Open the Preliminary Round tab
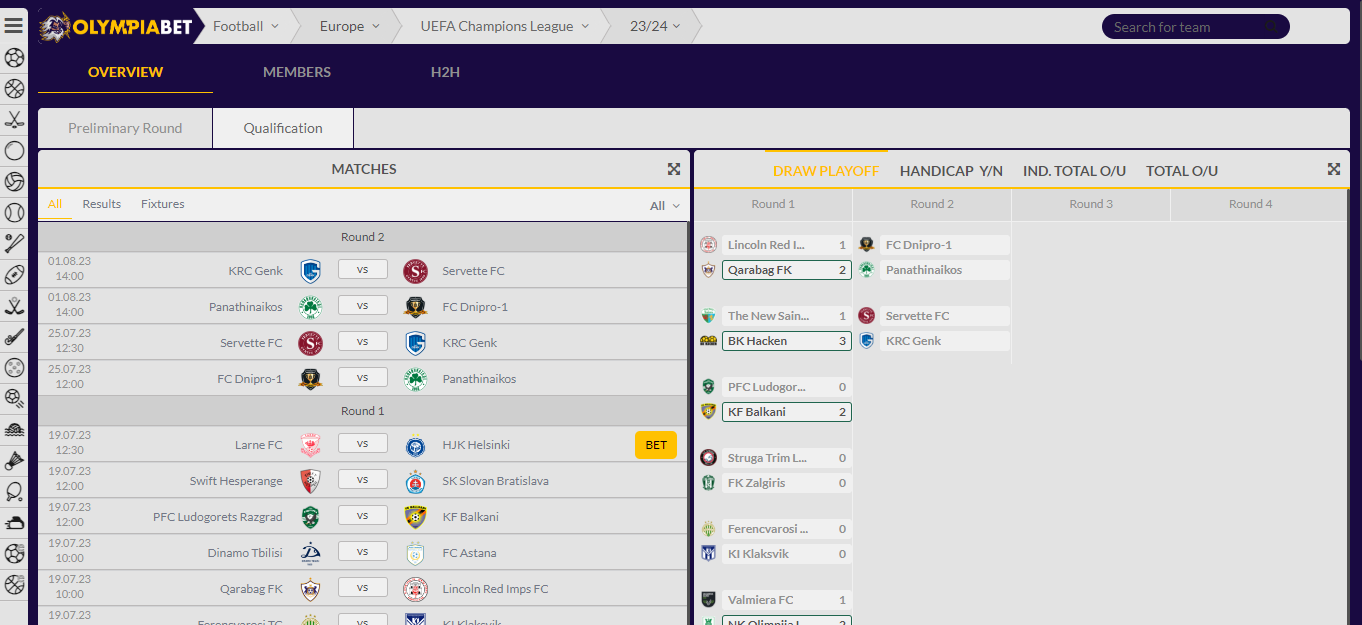1362x625 pixels. point(125,128)
